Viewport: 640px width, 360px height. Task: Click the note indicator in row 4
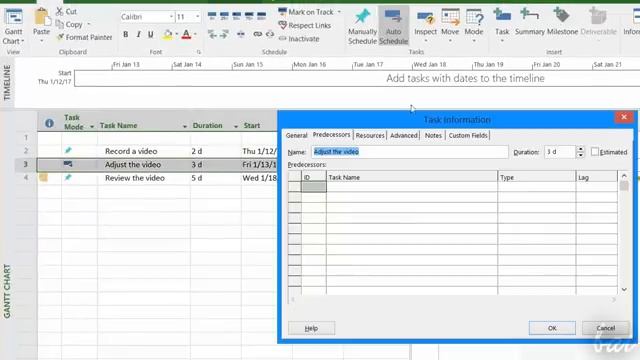point(43,178)
